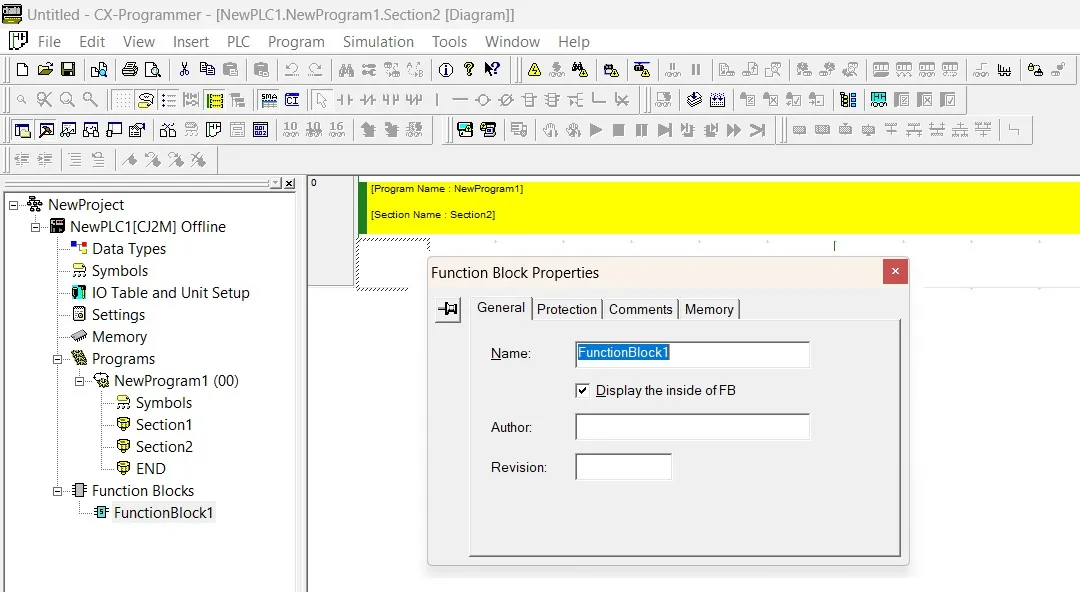Create a new project with New icon
This screenshot has width=1080, height=592.
tap(22, 70)
